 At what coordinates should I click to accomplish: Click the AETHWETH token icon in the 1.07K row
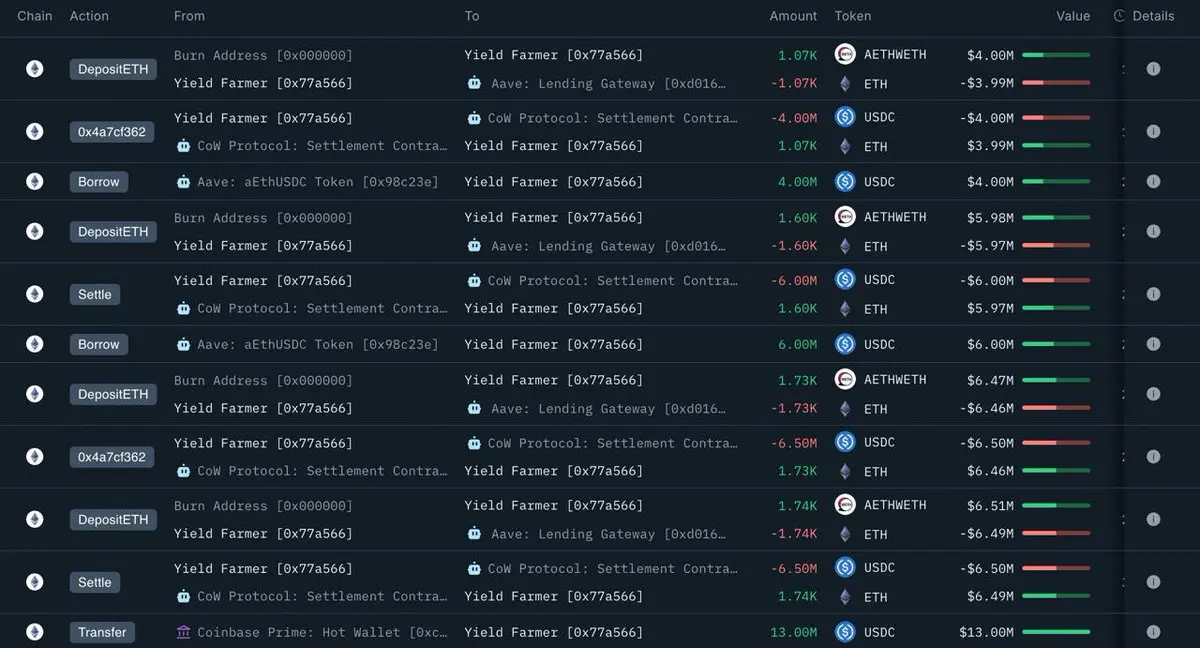(x=845, y=54)
